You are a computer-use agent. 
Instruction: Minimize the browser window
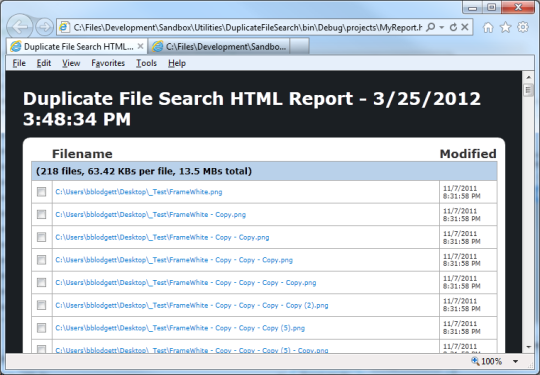coord(472,8)
